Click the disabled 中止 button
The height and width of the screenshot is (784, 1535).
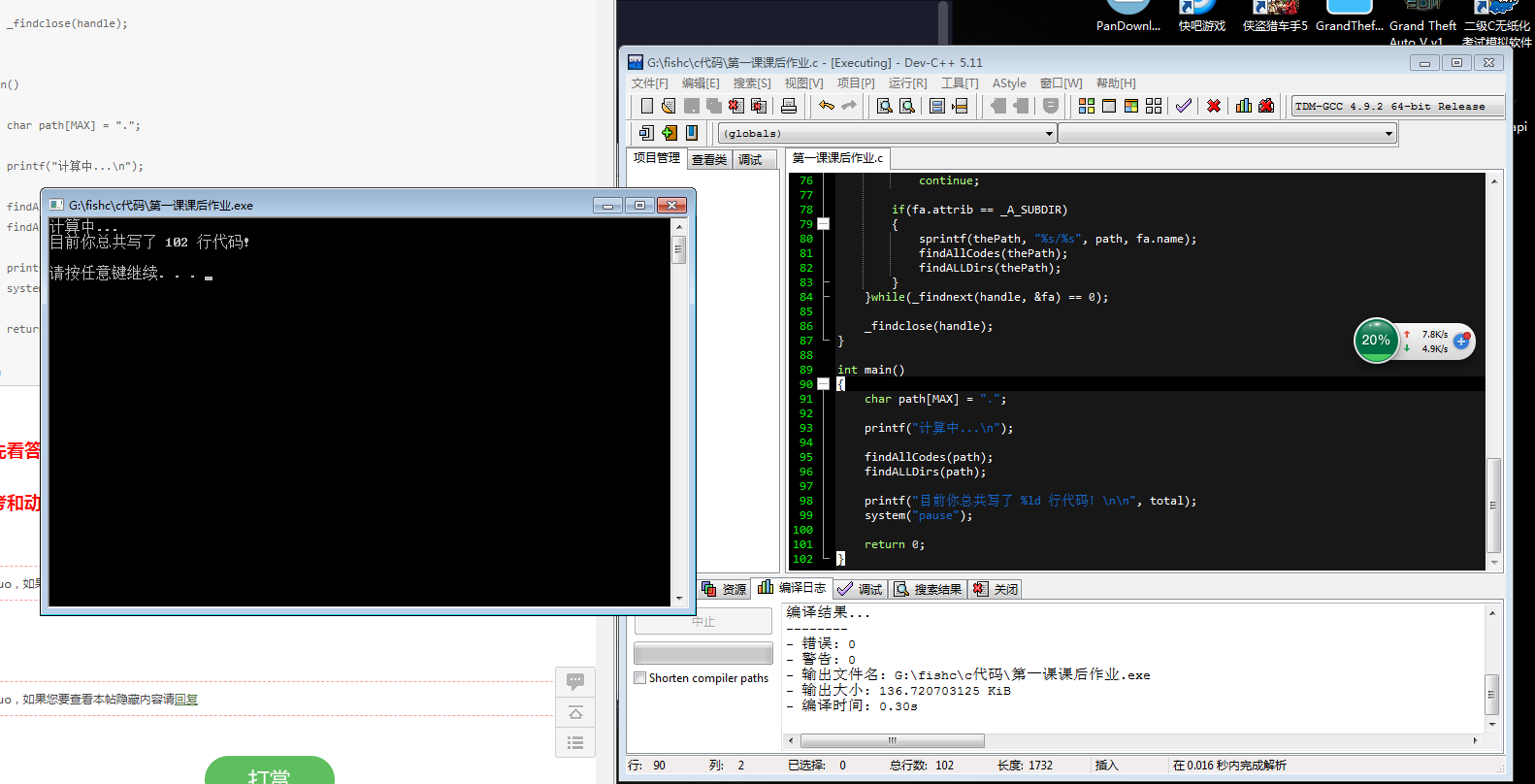coord(703,621)
